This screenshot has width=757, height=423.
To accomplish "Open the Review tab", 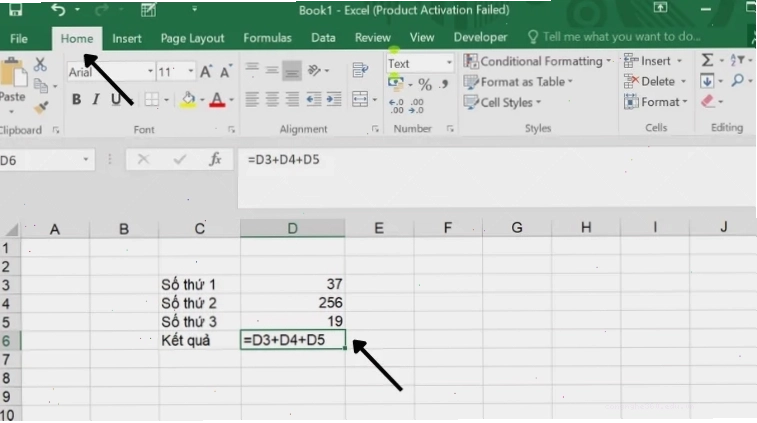I will (372, 38).
